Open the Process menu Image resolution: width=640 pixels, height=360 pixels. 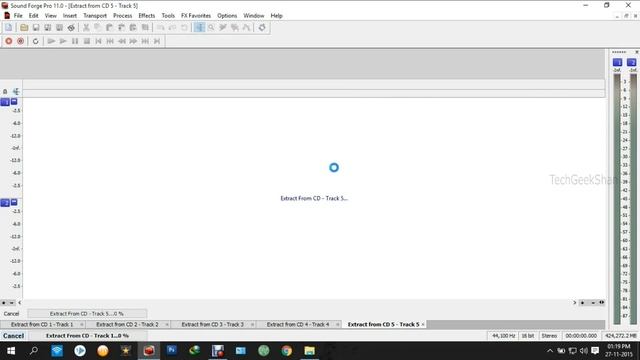tap(122, 16)
